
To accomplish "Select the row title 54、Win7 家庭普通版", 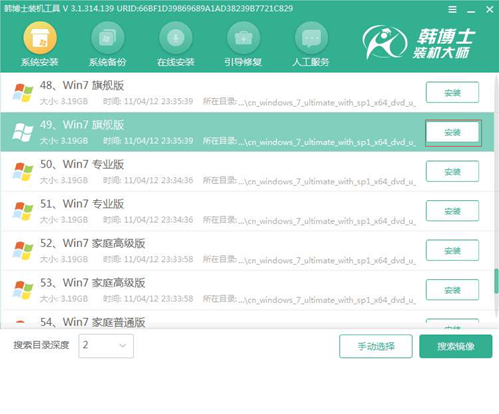I will pyautogui.click(x=93, y=322).
